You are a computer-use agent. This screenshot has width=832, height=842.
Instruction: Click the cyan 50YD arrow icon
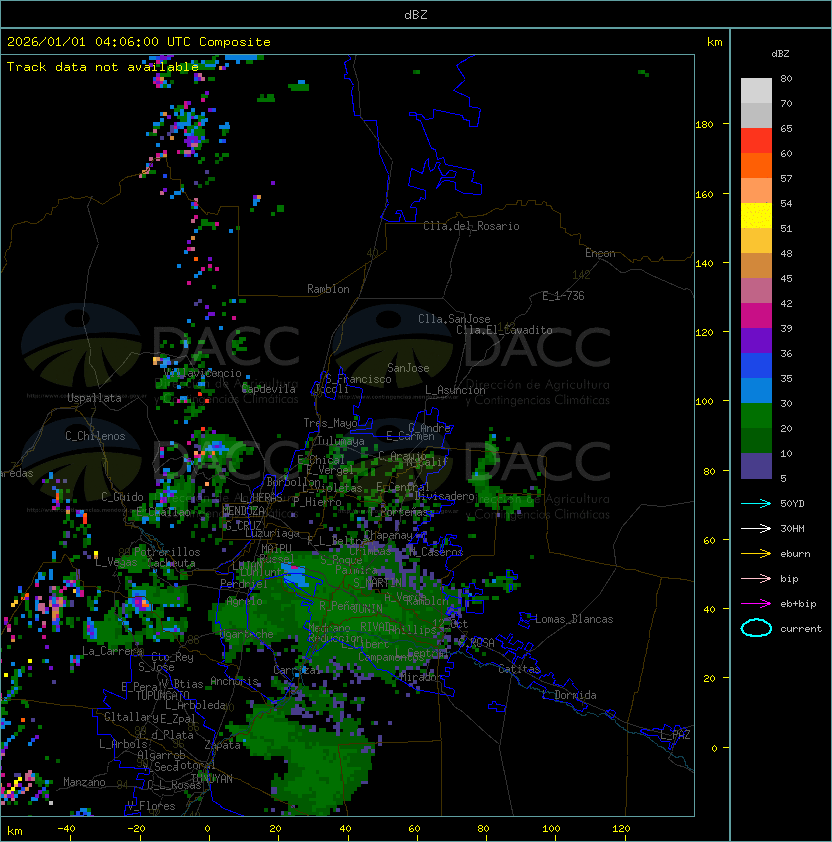756,503
